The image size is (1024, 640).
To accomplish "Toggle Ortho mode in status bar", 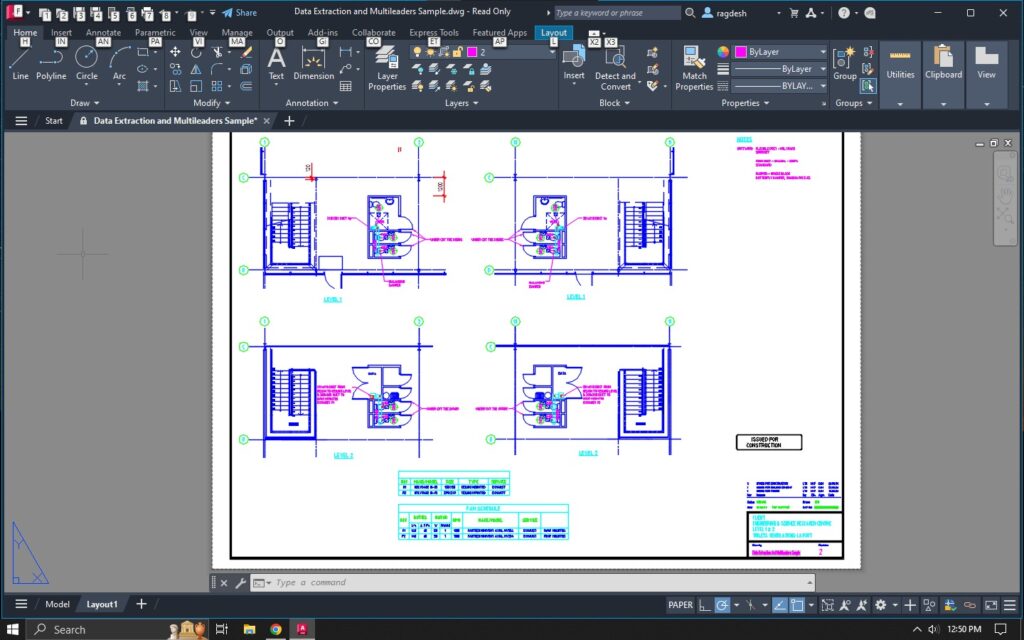I will click(705, 605).
